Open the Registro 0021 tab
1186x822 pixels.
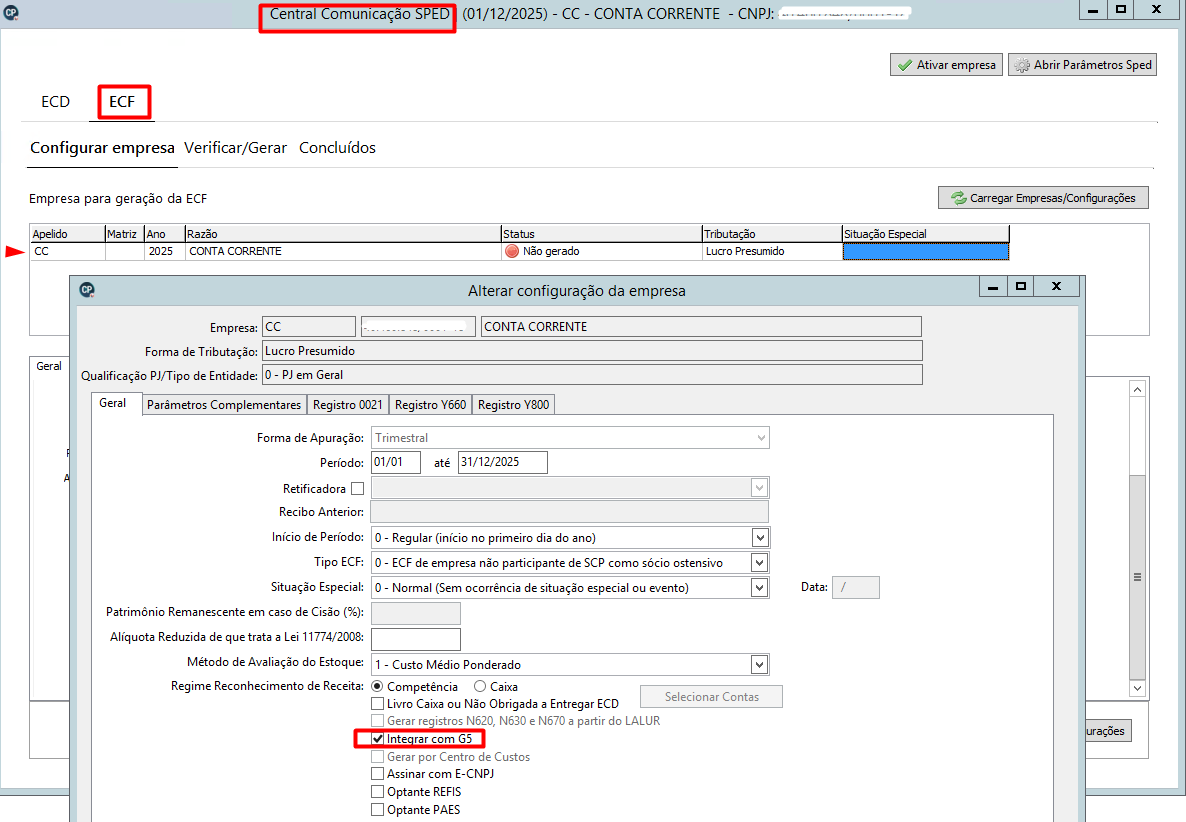[348, 405]
